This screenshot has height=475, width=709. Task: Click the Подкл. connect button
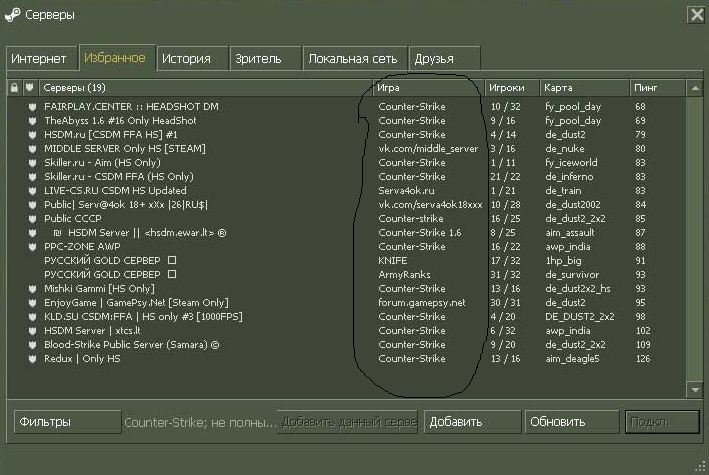[662, 422]
